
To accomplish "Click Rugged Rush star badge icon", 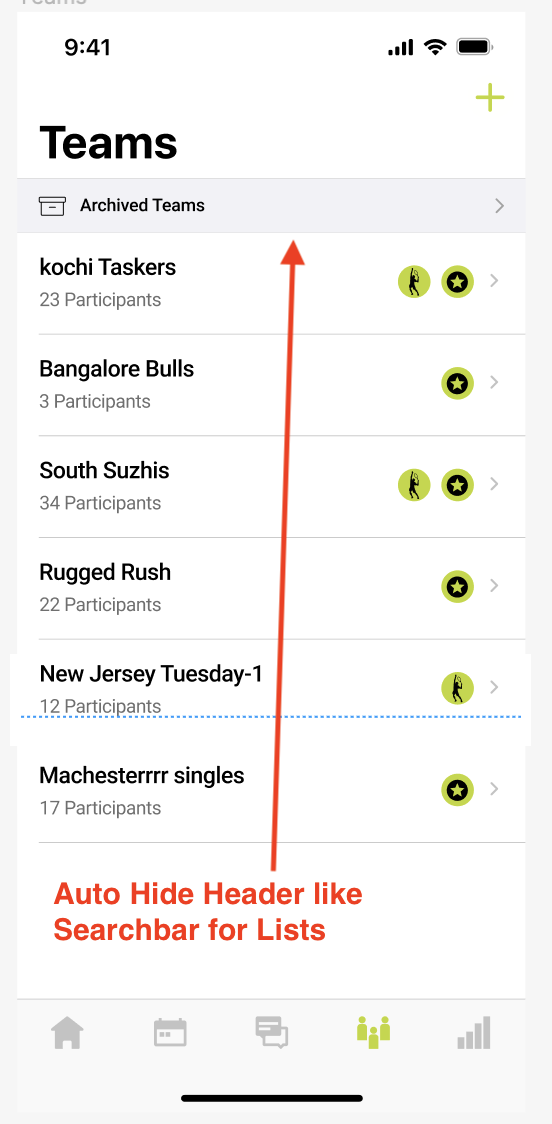I will (x=457, y=587).
